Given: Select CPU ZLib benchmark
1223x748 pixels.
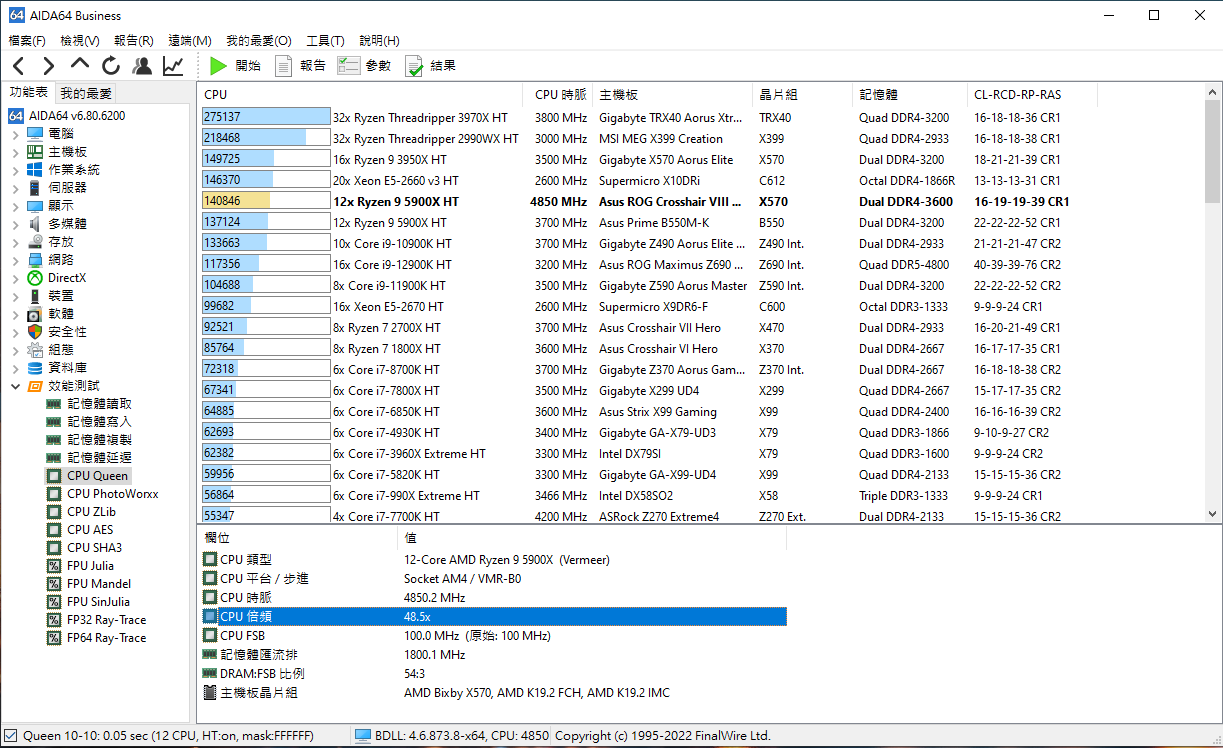Looking at the screenshot, I should [91, 512].
